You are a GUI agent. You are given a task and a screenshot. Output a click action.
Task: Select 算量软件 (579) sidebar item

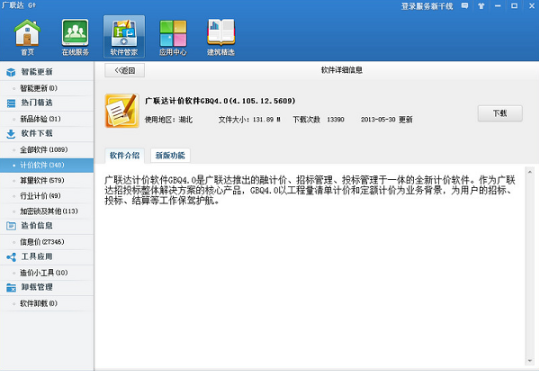click(x=47, y=181)
